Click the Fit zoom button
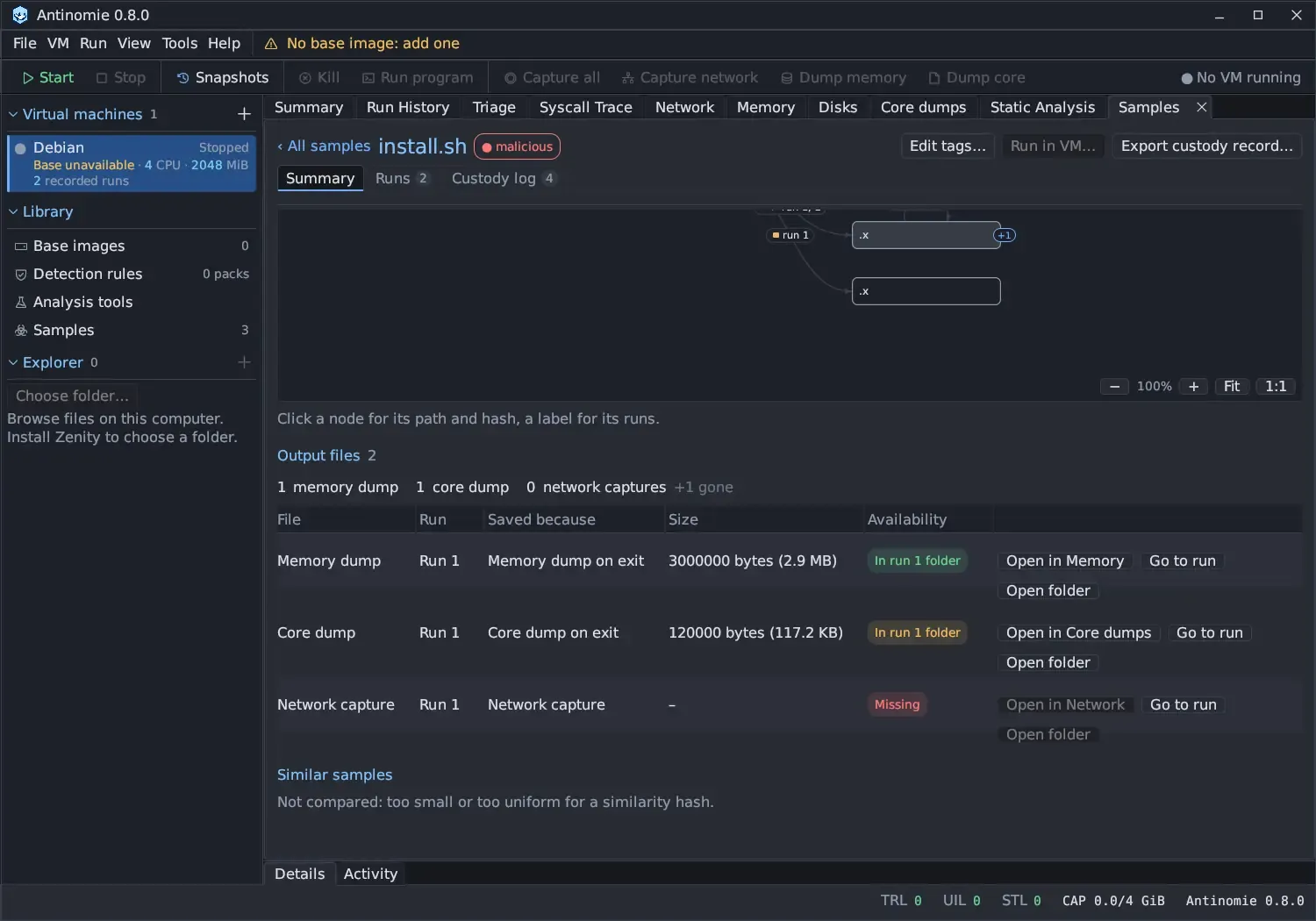 (1232, 387)
